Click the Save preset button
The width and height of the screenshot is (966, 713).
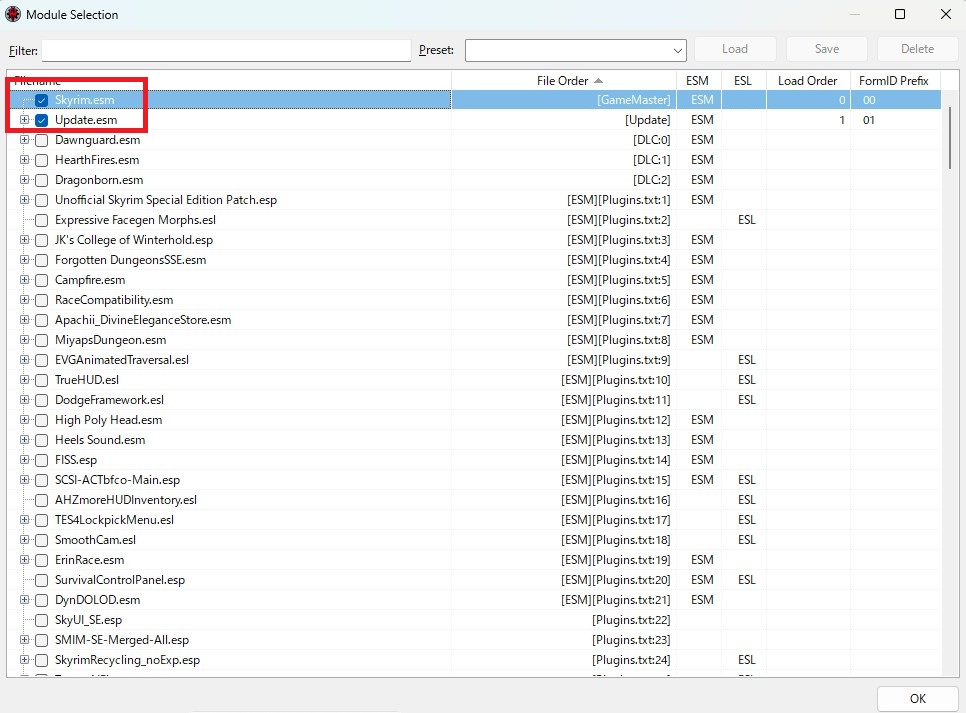pos(826,49)
